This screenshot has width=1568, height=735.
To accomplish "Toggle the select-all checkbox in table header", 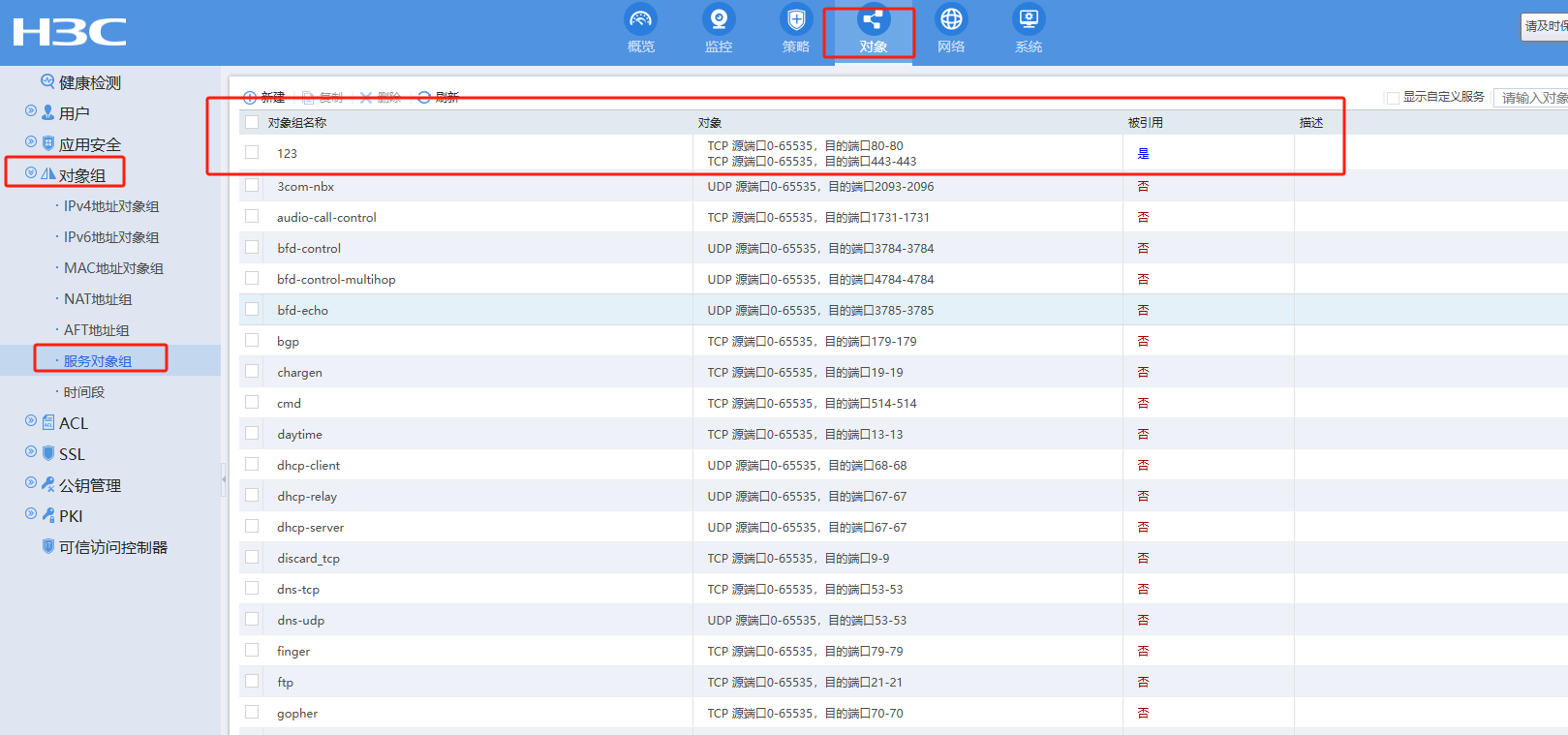I will coord(252,122).
